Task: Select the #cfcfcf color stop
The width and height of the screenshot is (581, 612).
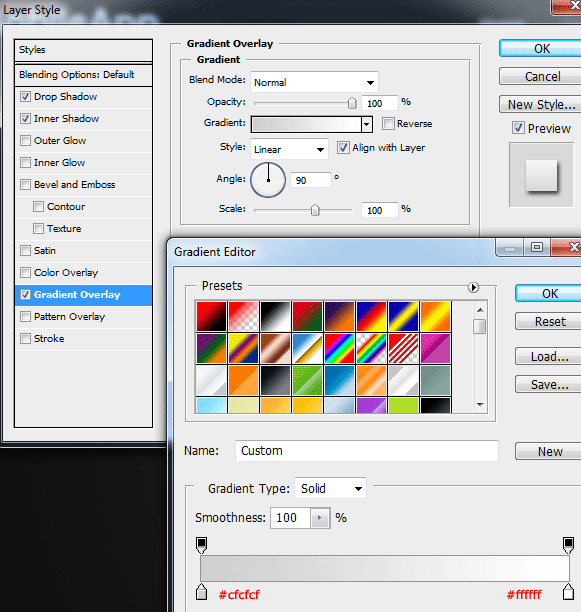Action: coord(201,592)
